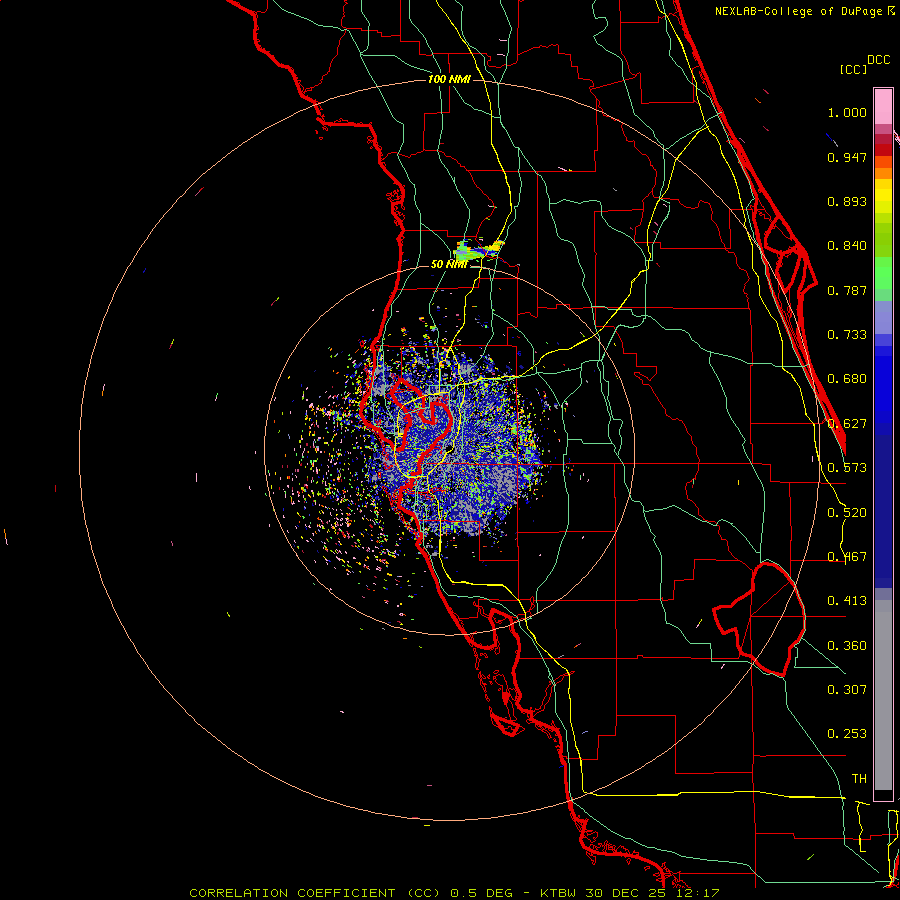The image size is (900, 900).
Task: Select the 0.840 legend value
Action: click(x=847, y=246)
